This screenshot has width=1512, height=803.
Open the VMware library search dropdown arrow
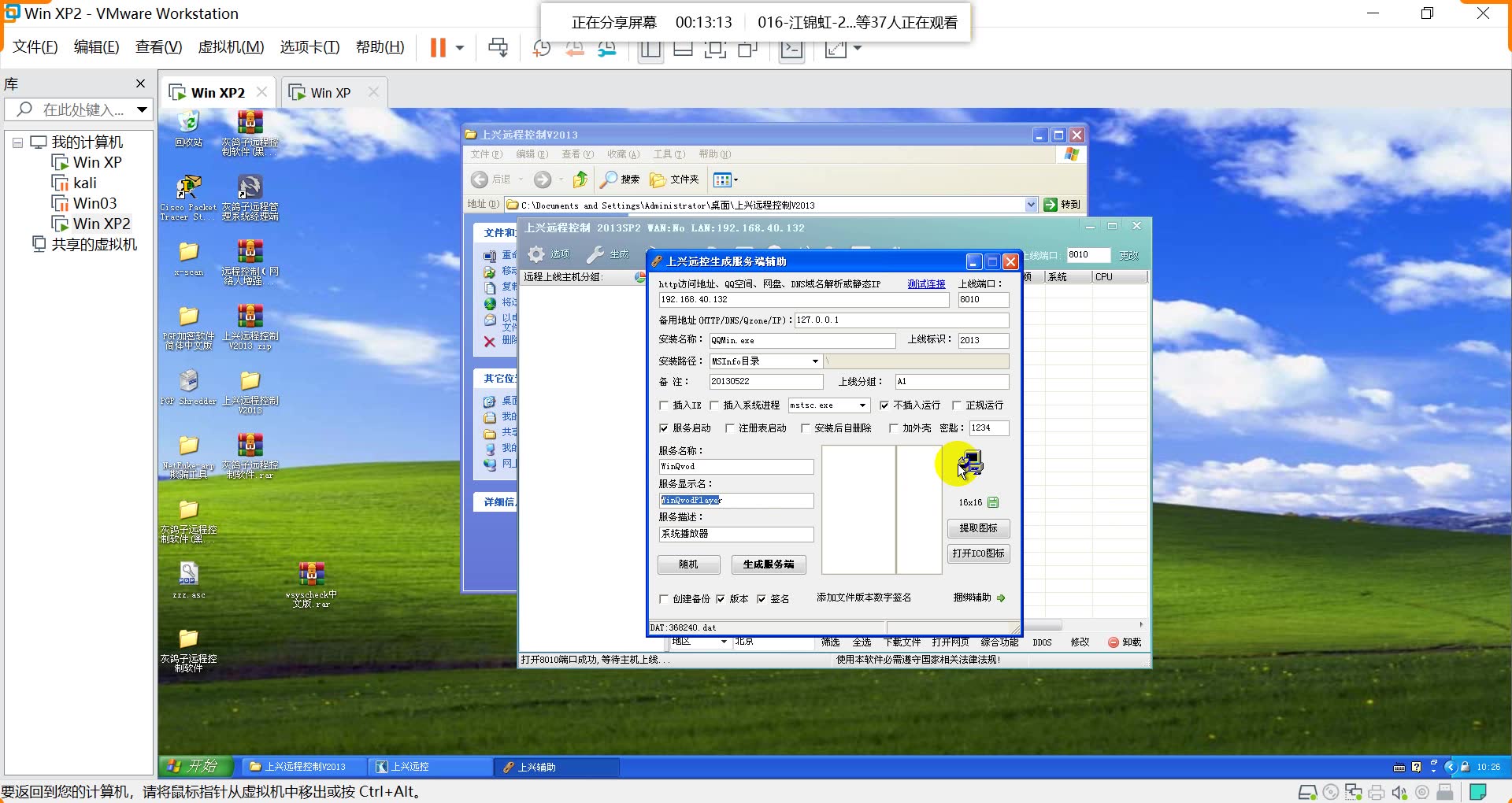[x=142, y=109]
